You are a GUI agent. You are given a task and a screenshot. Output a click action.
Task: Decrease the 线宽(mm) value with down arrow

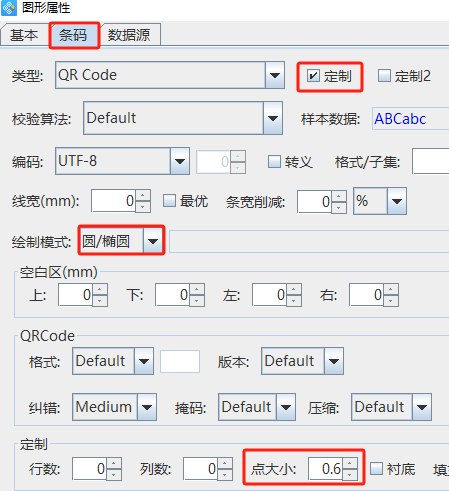tap(143, 207)
